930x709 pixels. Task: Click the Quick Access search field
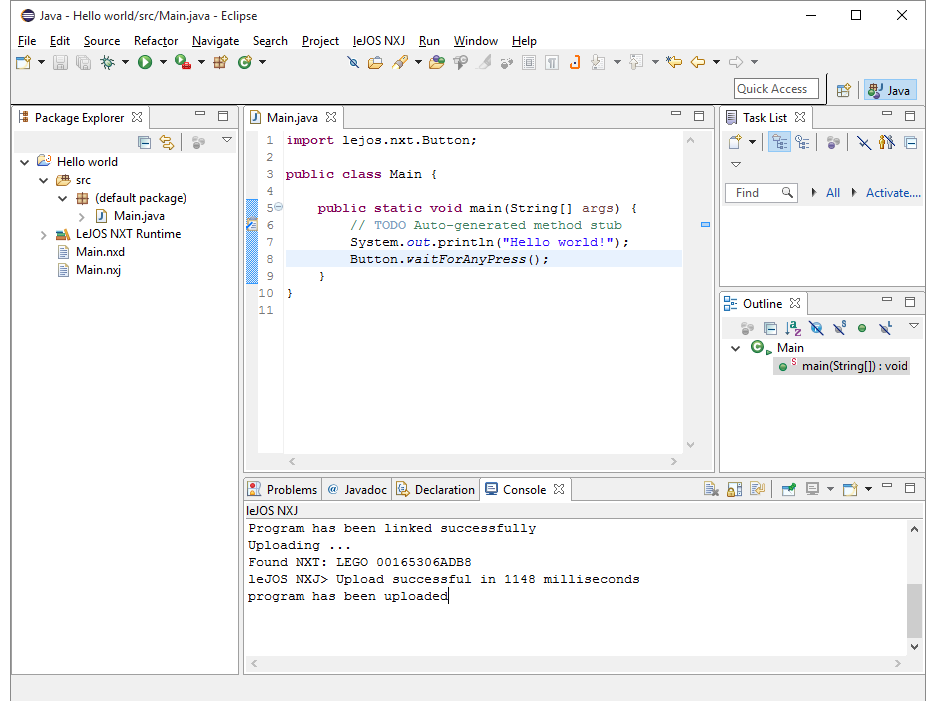click(776, 89)
